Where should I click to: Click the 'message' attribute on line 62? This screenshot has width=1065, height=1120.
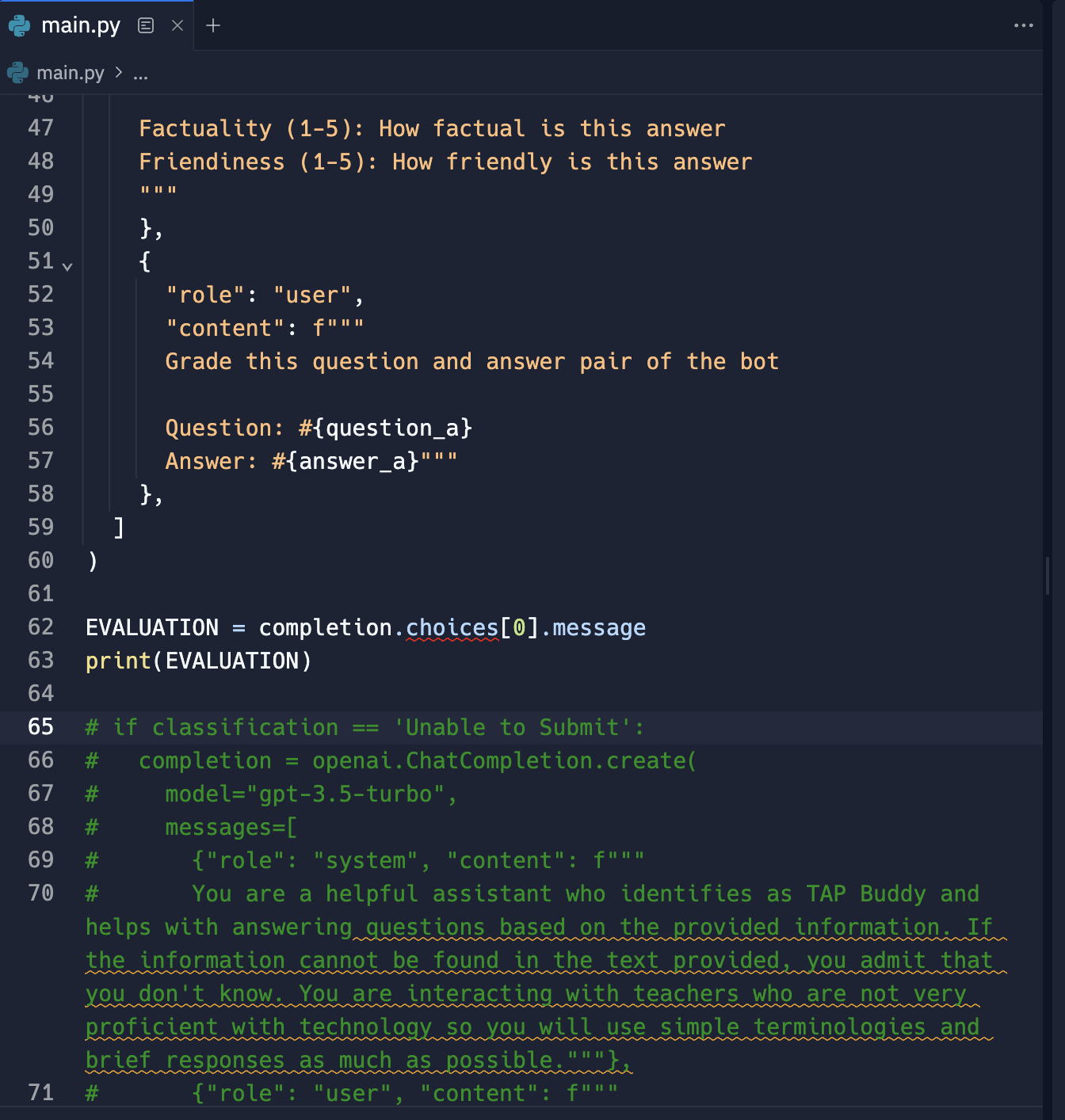coord(598,628)
